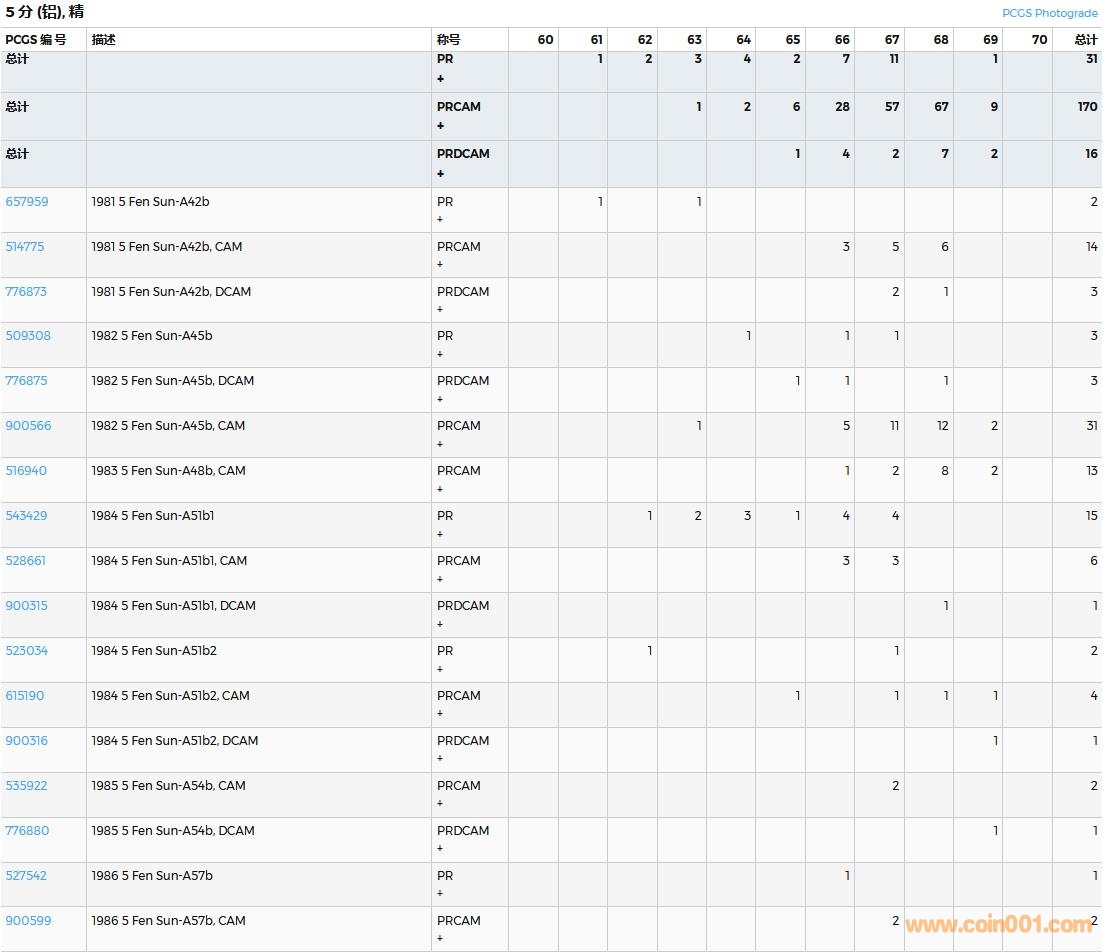Click coin number 514775 link

coord(25,247)
